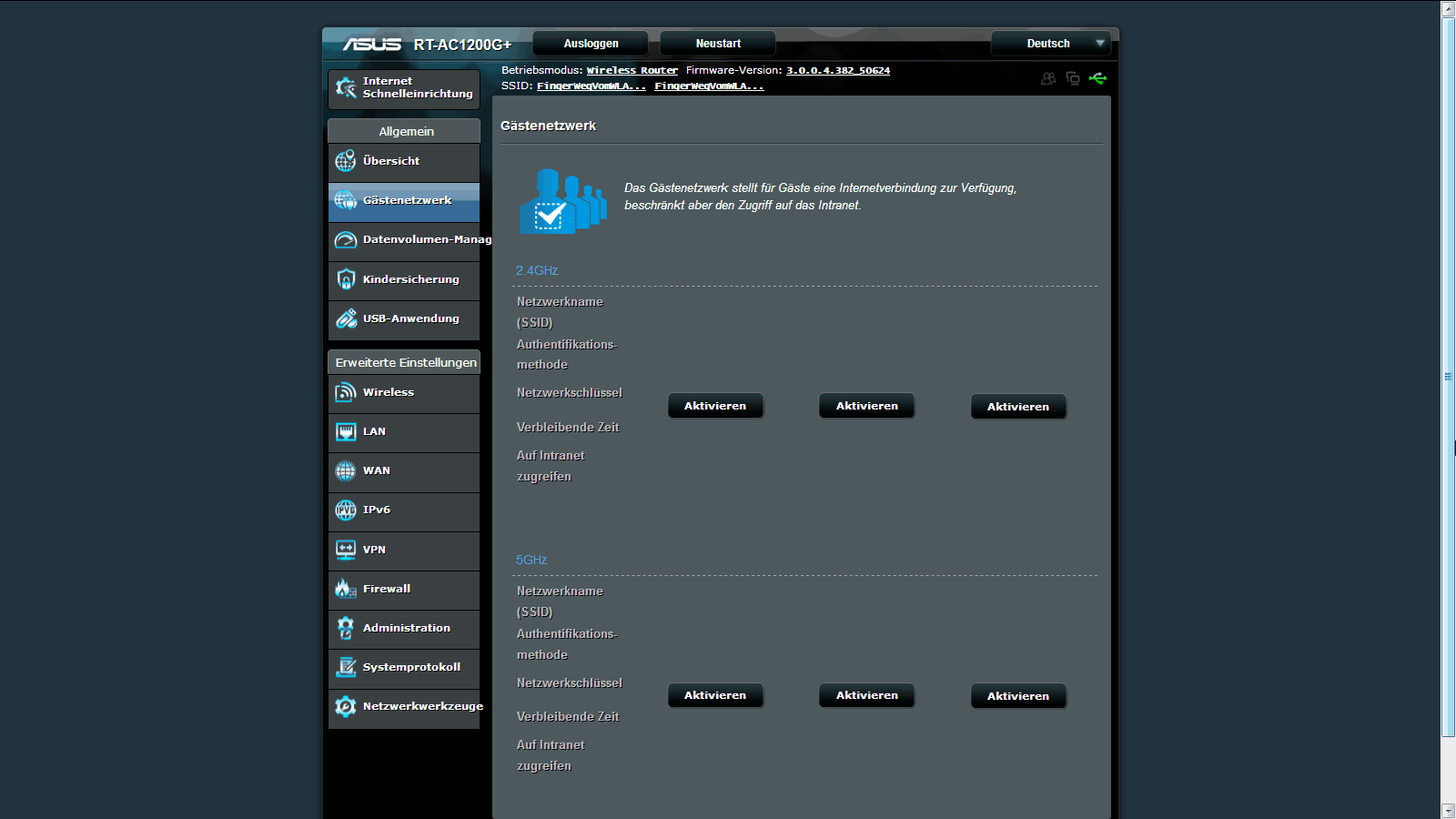Screen dimensions: 1456x819
Task: Click the guest users status icon in header
Action: click(1048, 78)
